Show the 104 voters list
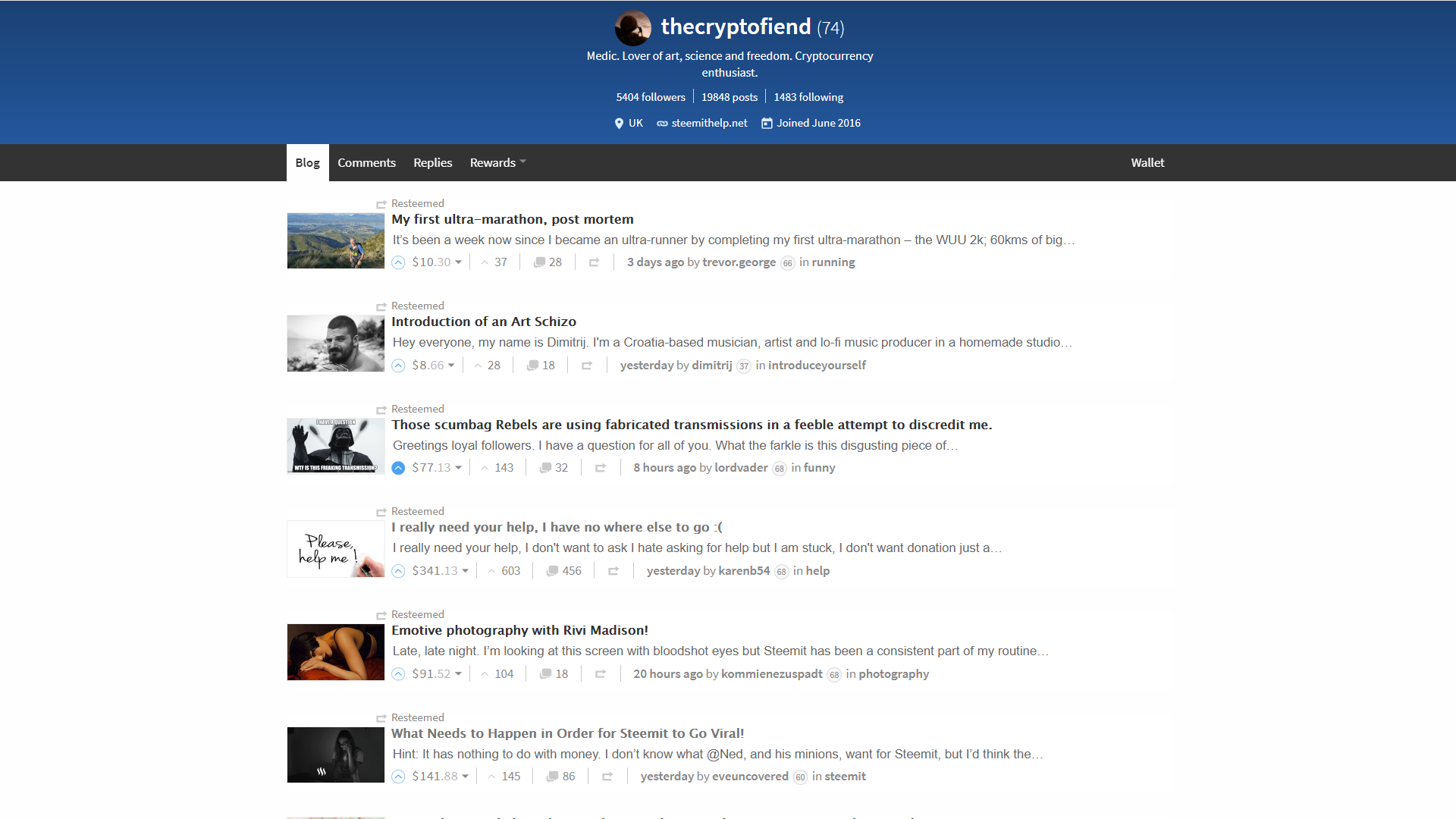The image size is (1456, 819). pos(497,674)
